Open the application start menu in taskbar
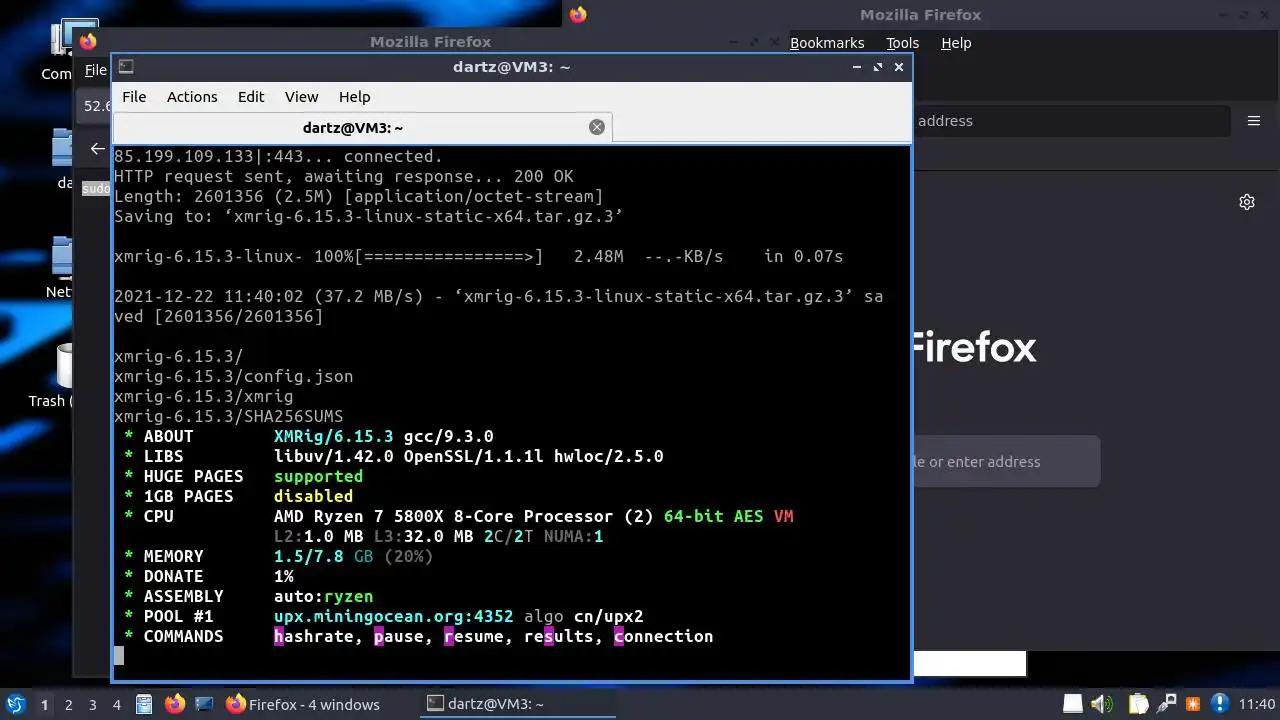Viewport: 1280px width, 720px height. pyautogui.click(x=15, y=704)
